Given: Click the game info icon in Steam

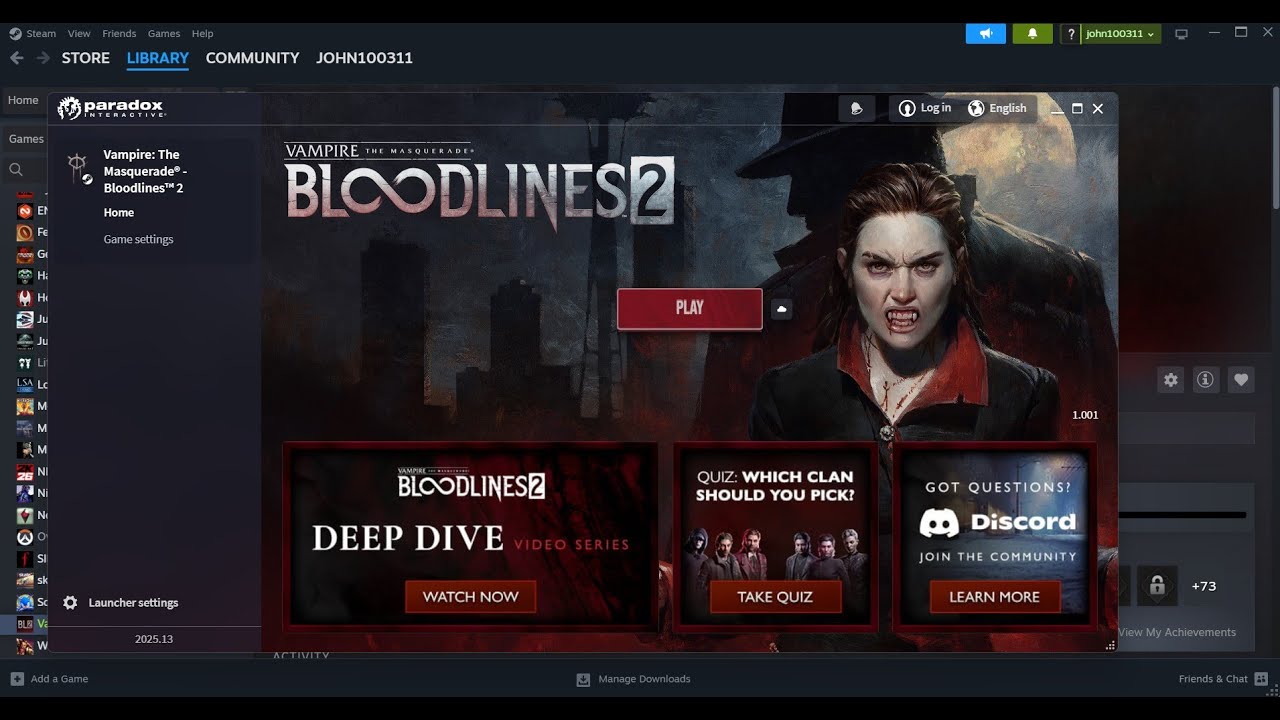Looking at the screenshot, I should [1206, 380].
